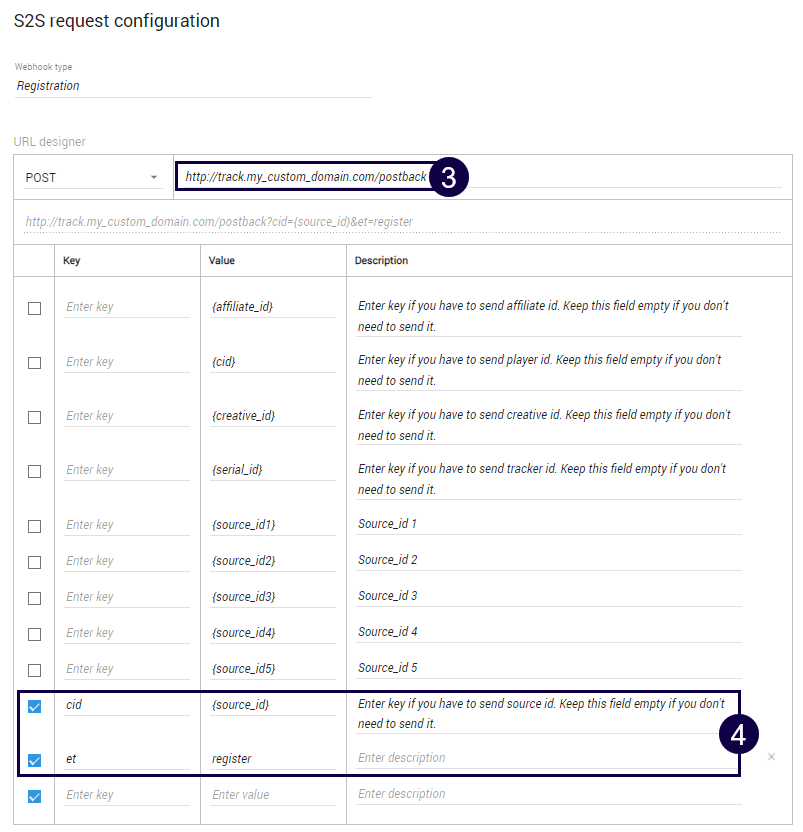Image resolution: width=803 pixels, height=832 pixels.
Task: Uncheck the last empty row checkbox
Action: point(35,797)
